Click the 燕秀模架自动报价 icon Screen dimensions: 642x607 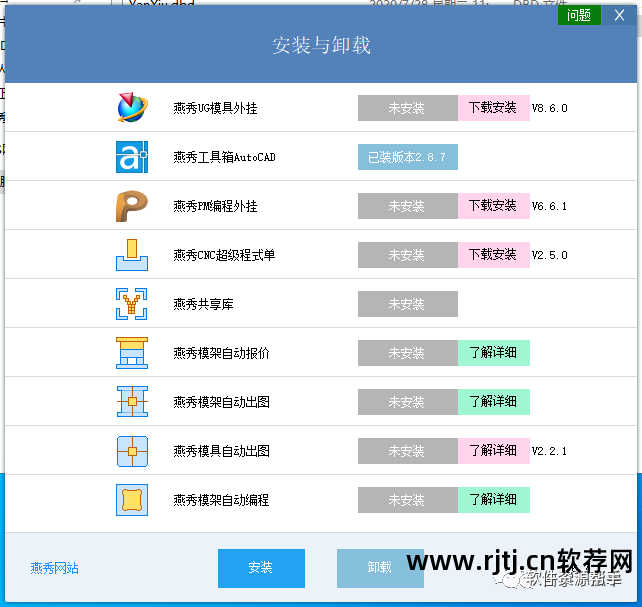coord(132,353)
